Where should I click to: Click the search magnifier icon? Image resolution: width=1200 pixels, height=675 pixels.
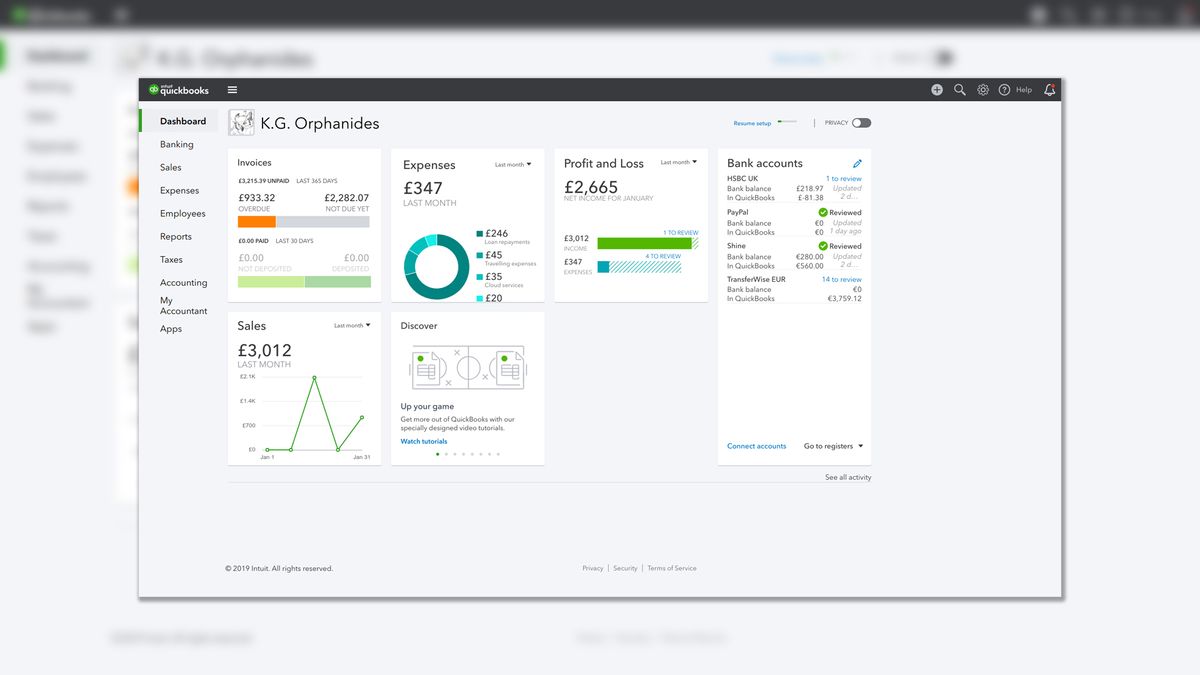pyautogui.click(x=960, y=89)
